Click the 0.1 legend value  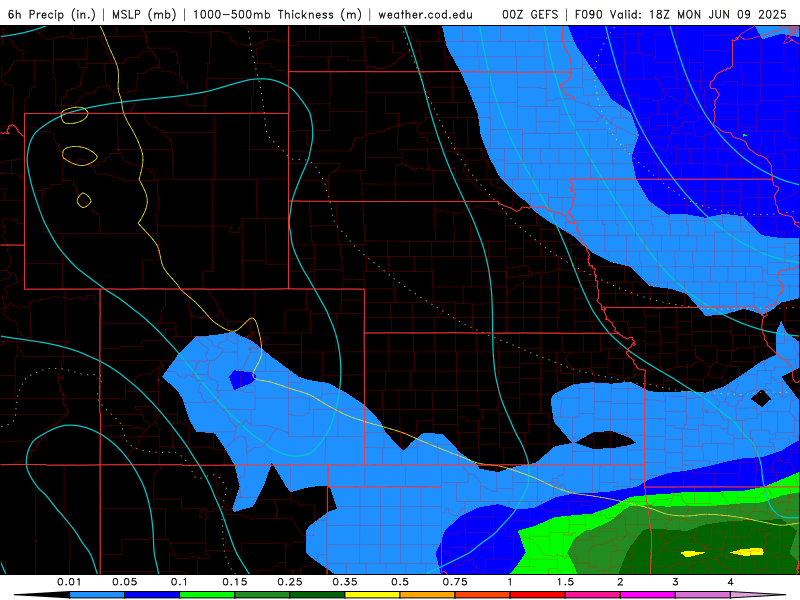[x=179, y=582]
